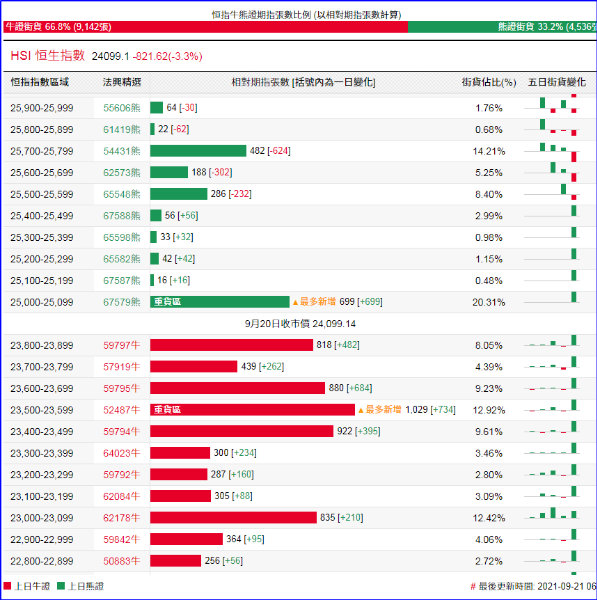The height and width of the screenshot is (600, 597).
Task: Open bull product 52487牛
Action: (x=122, y=410)
